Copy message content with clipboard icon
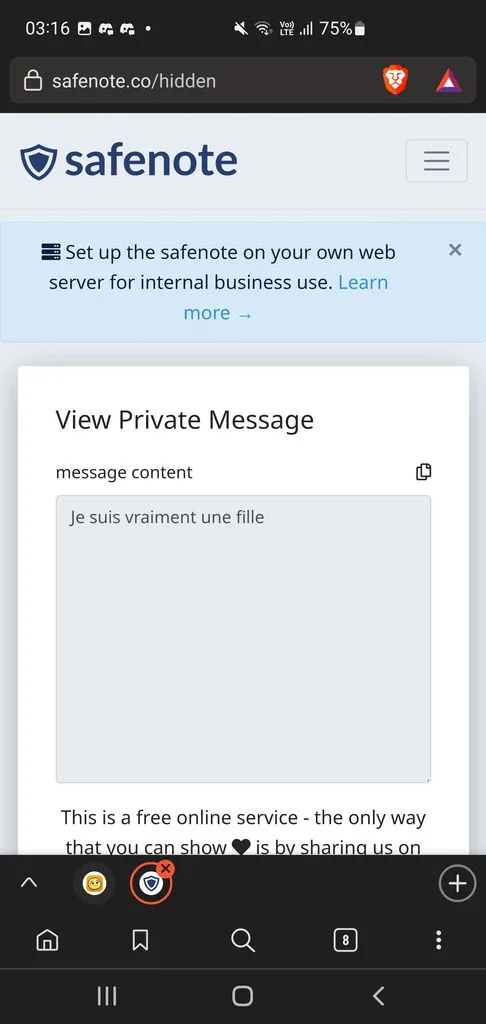 pos(423,472)
